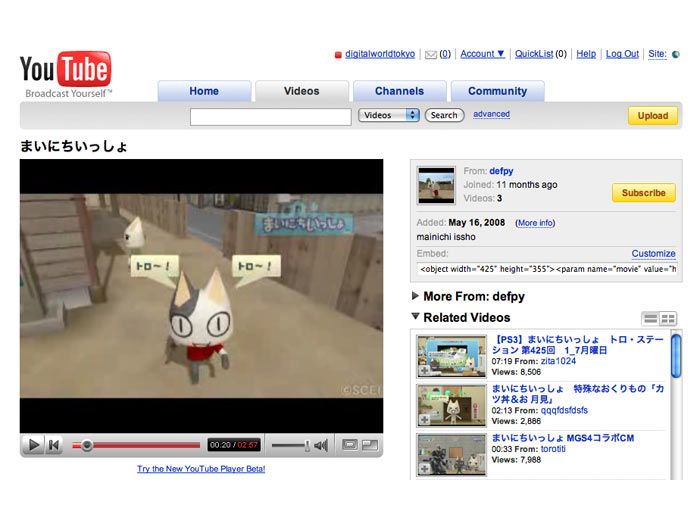Click the video progress bar handle

[87, 445]
